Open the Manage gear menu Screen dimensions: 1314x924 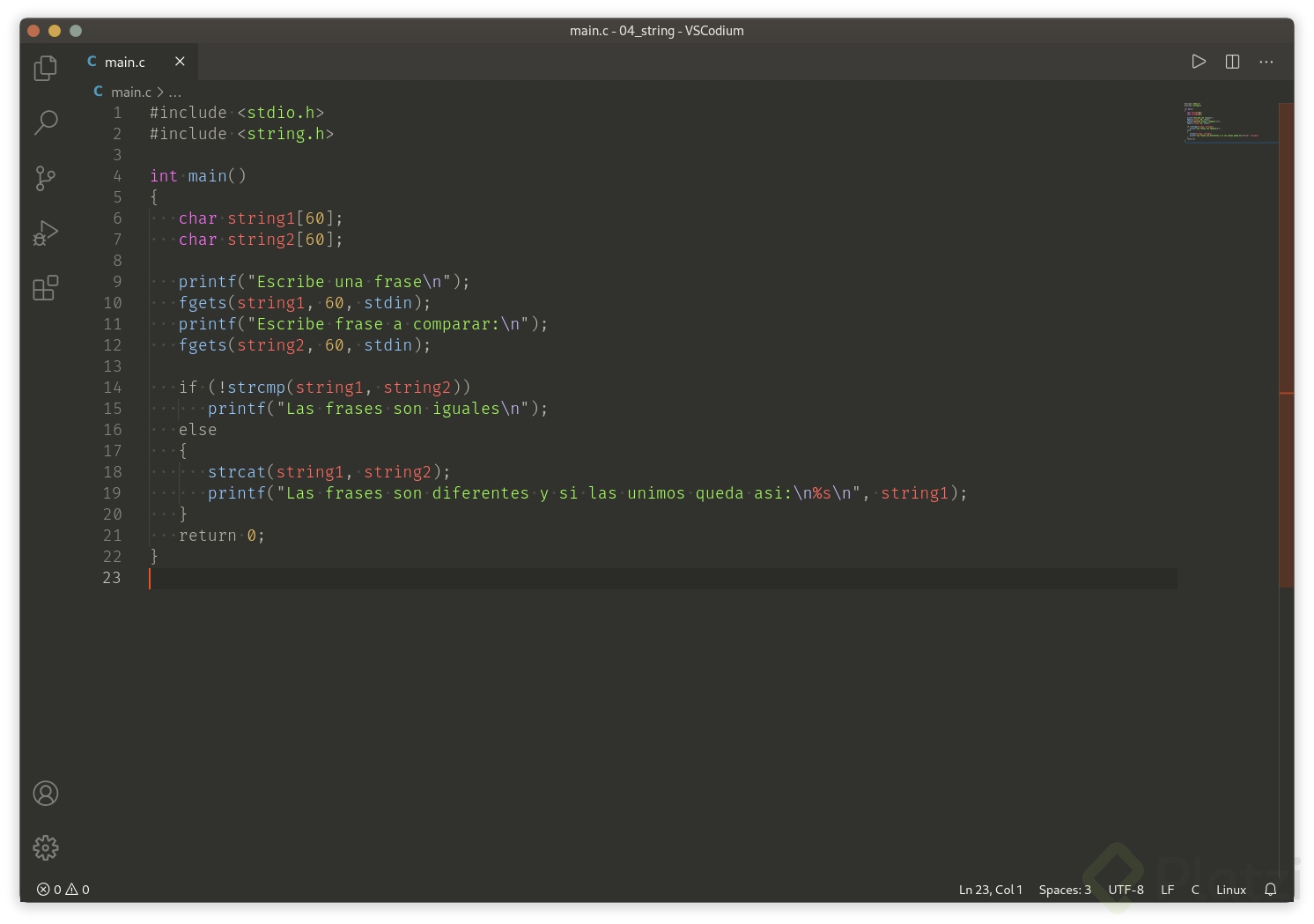(45, 847)
